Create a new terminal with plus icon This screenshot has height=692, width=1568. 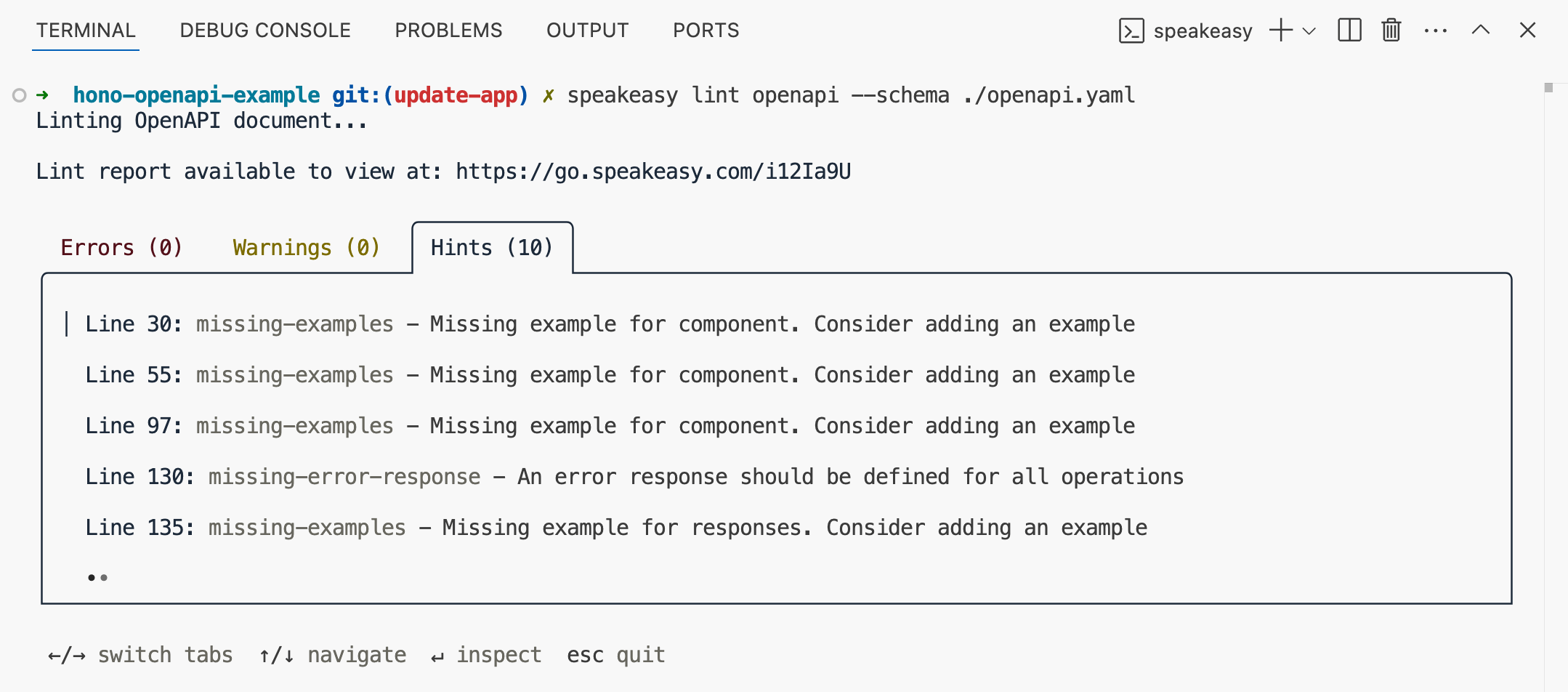click(x=1280, y=31)
